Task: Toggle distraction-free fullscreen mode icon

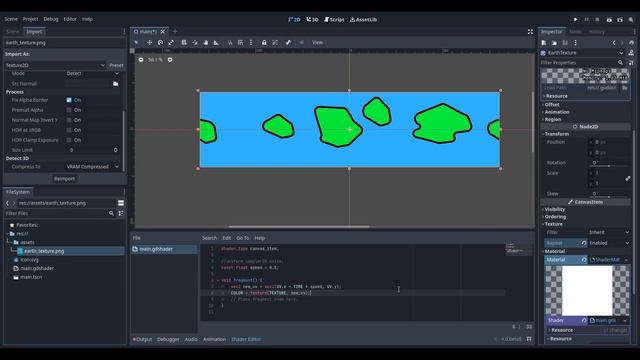Action: coord(530,31)
